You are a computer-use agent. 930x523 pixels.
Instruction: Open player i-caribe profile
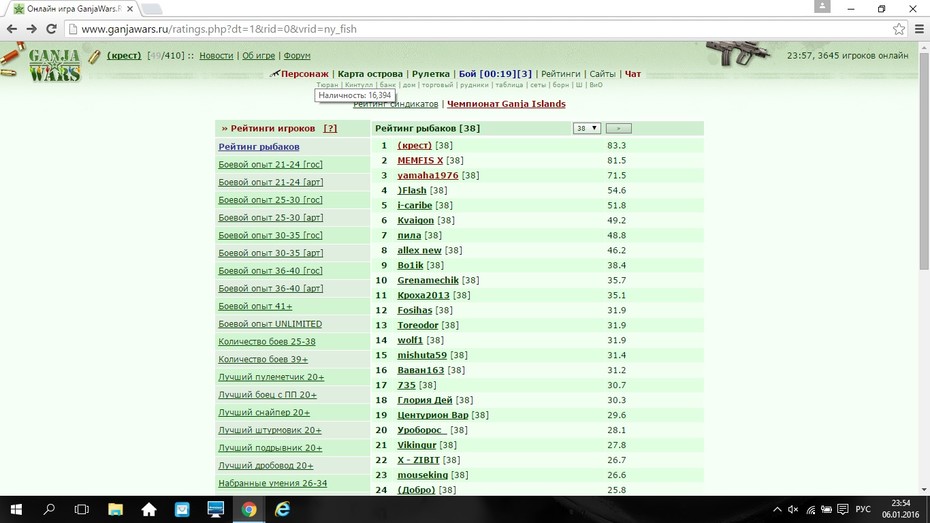click(415, 205)
